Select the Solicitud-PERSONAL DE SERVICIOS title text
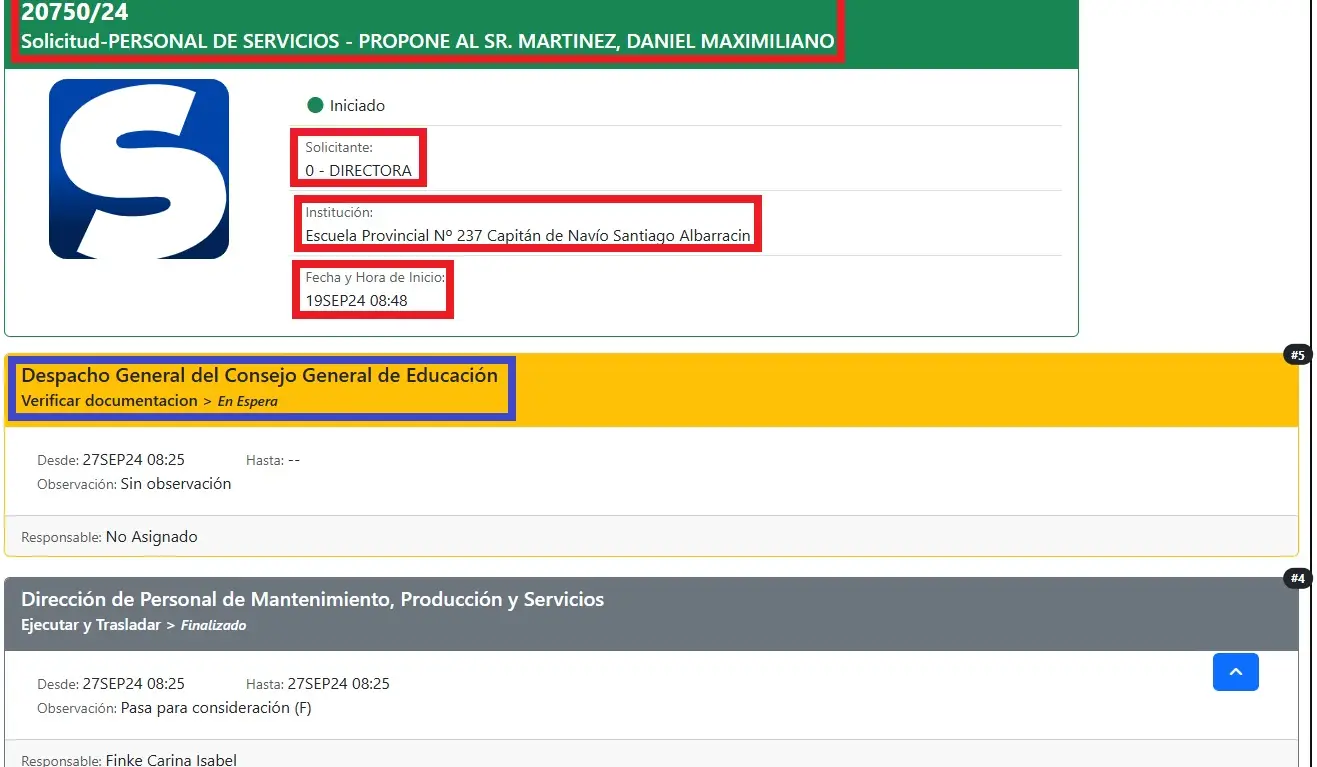 coord(427,42)
